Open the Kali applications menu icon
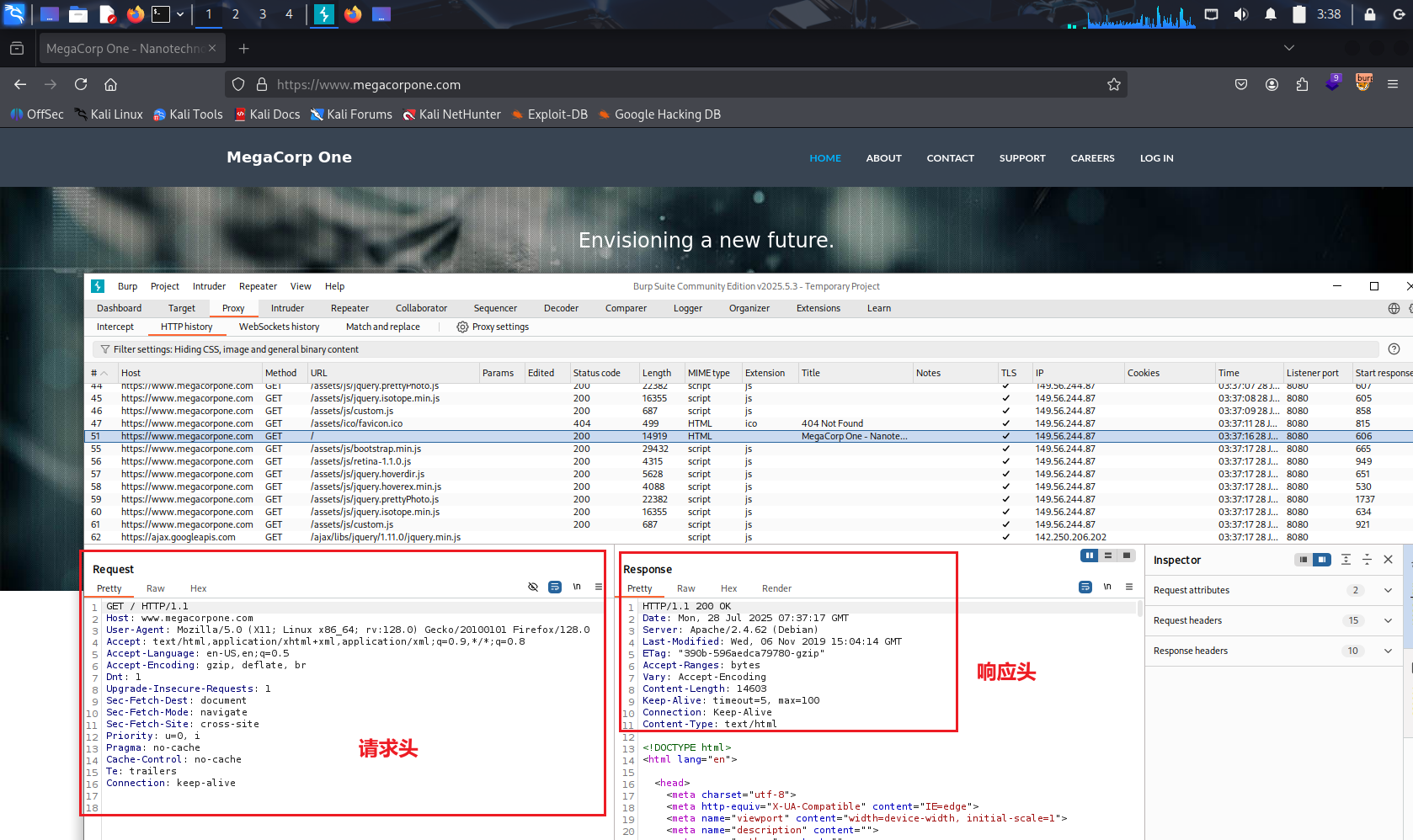Viewport: 1413px width, 840px height. [15, 13]
